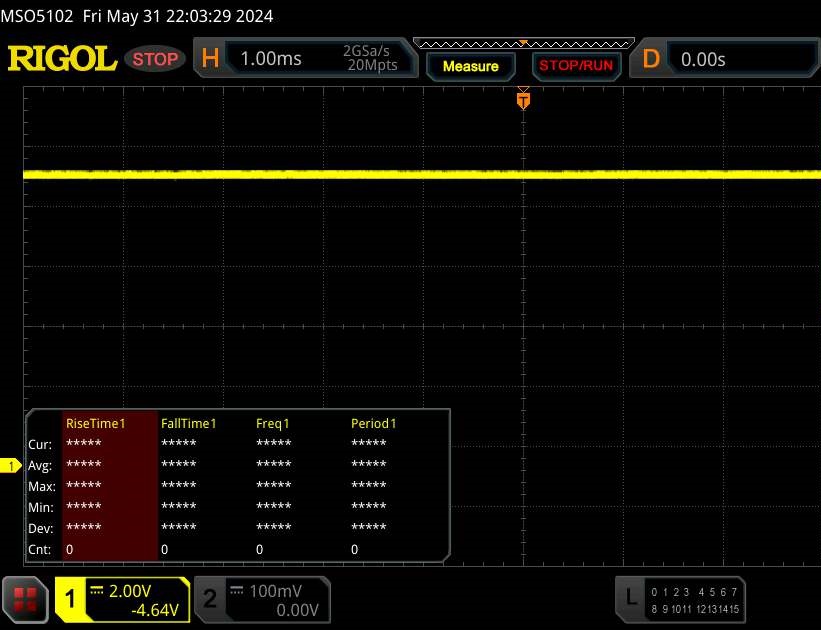Open the Measure menu button

(471, 67)
